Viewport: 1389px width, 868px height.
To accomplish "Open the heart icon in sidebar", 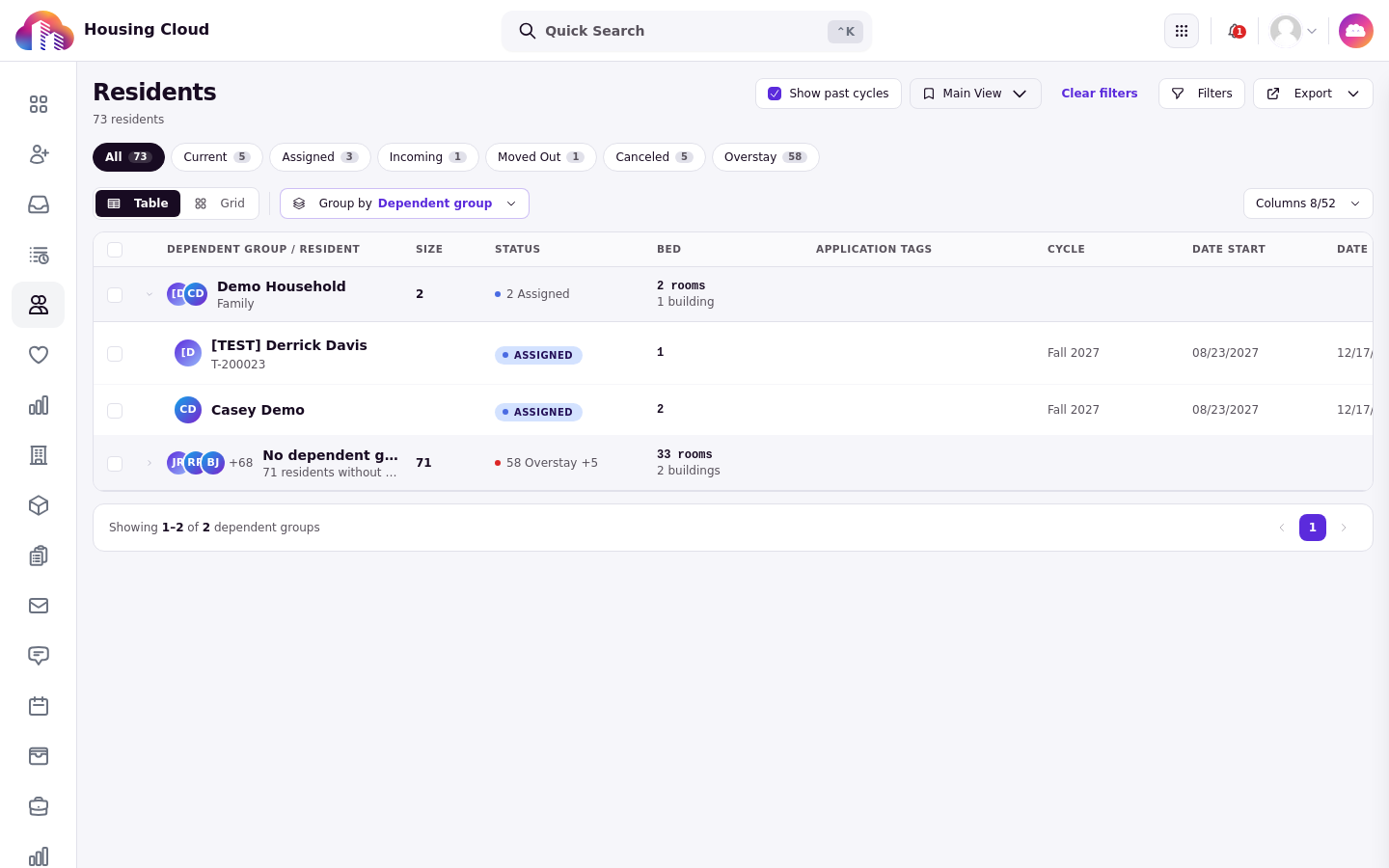I will pyautogui.click(x=39, y=355).
